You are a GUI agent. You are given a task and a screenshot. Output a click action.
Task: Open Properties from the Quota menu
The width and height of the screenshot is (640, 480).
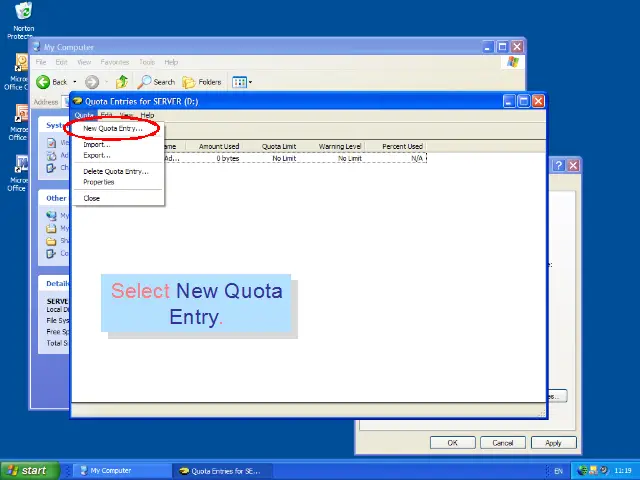[99, 182]
